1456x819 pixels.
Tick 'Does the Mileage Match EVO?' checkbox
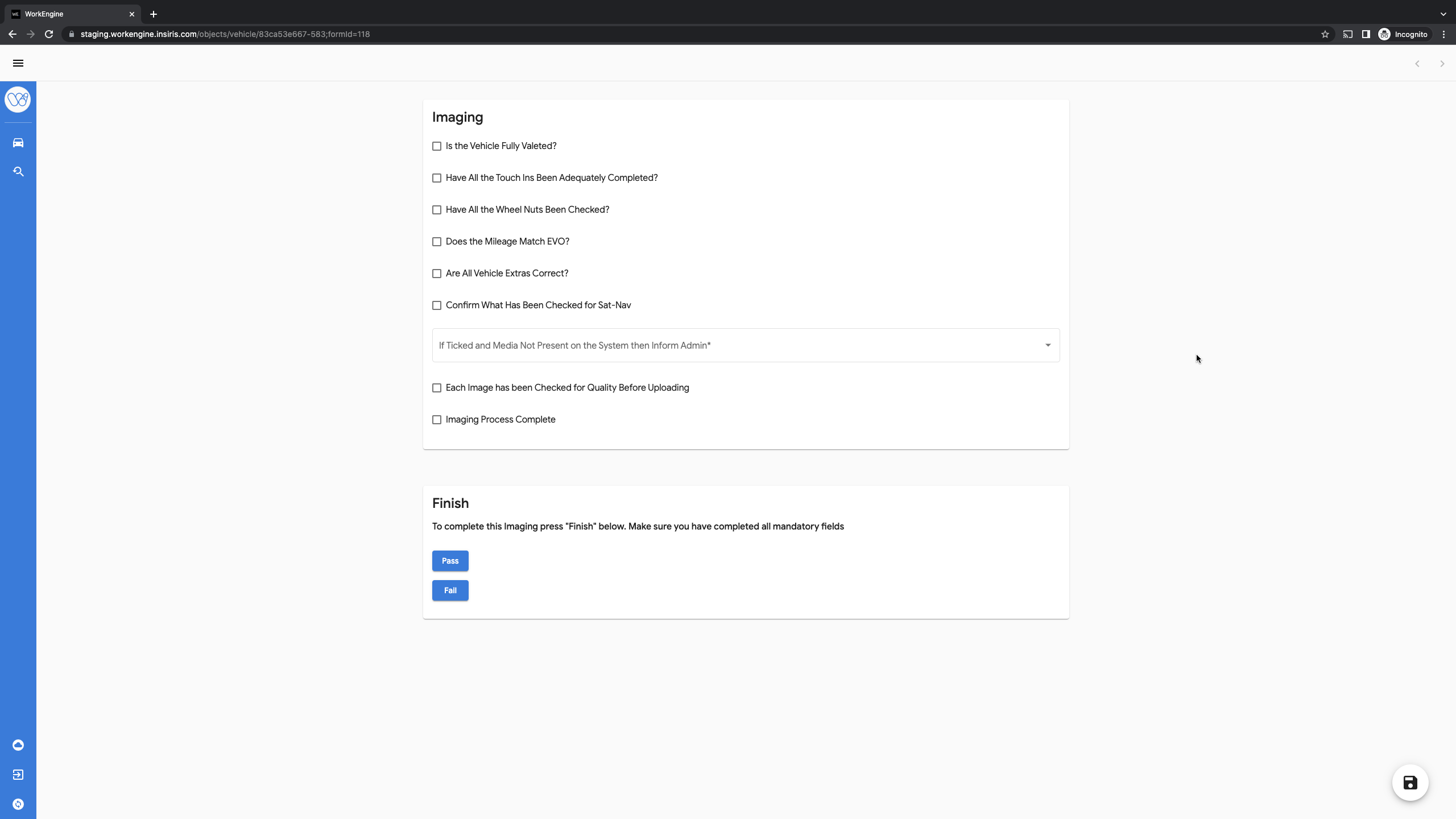tap(437, 242)
